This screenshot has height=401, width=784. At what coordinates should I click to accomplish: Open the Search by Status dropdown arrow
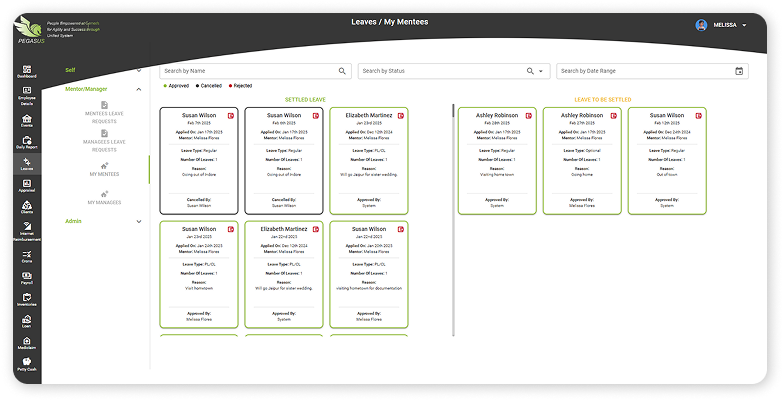[x=541, y=72]
